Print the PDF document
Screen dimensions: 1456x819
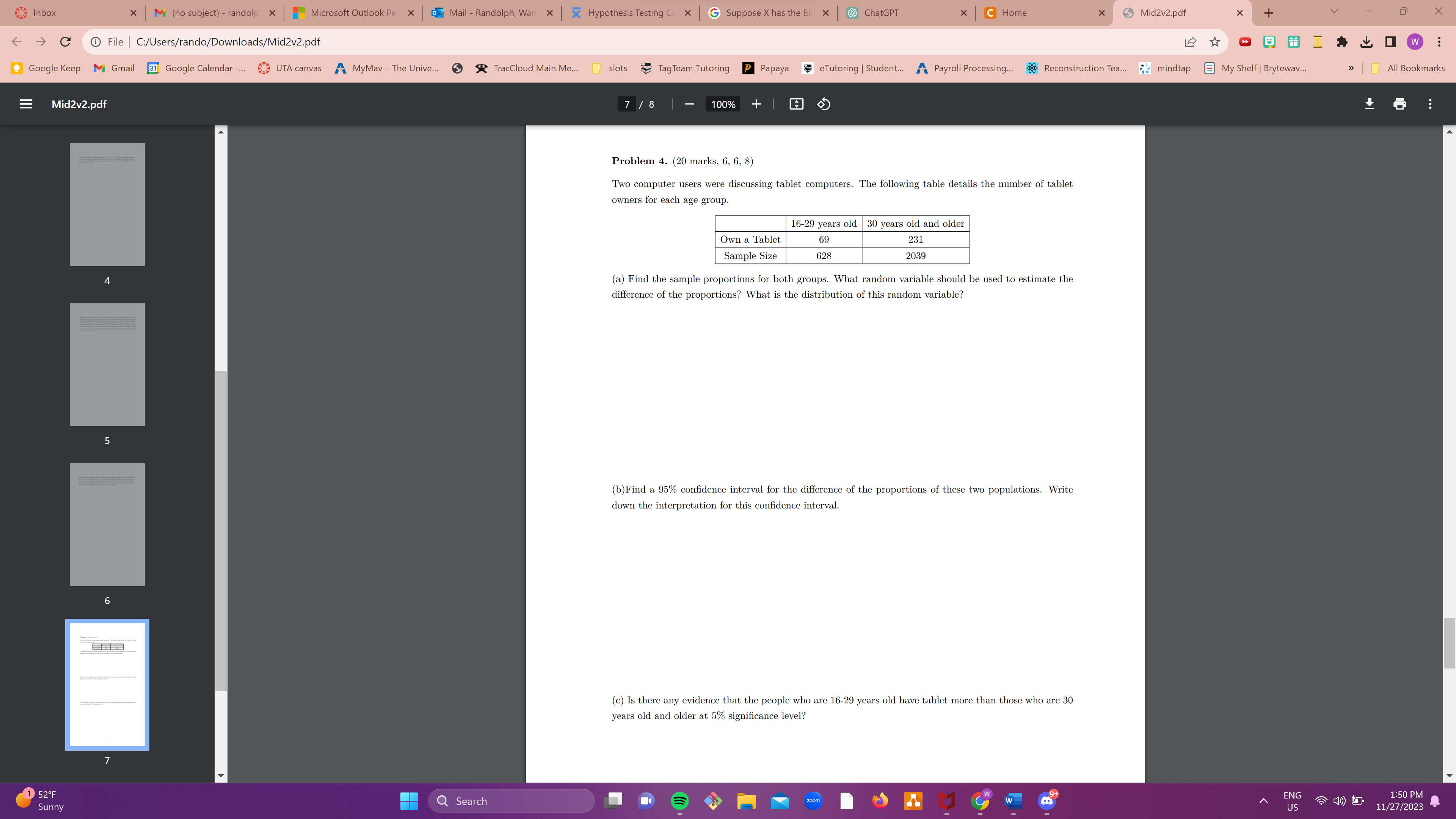(x=1400, y=104)
